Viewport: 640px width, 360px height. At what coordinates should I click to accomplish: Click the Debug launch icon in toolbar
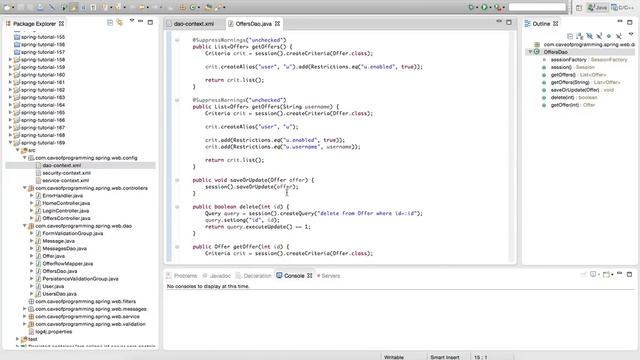(472, 7)
